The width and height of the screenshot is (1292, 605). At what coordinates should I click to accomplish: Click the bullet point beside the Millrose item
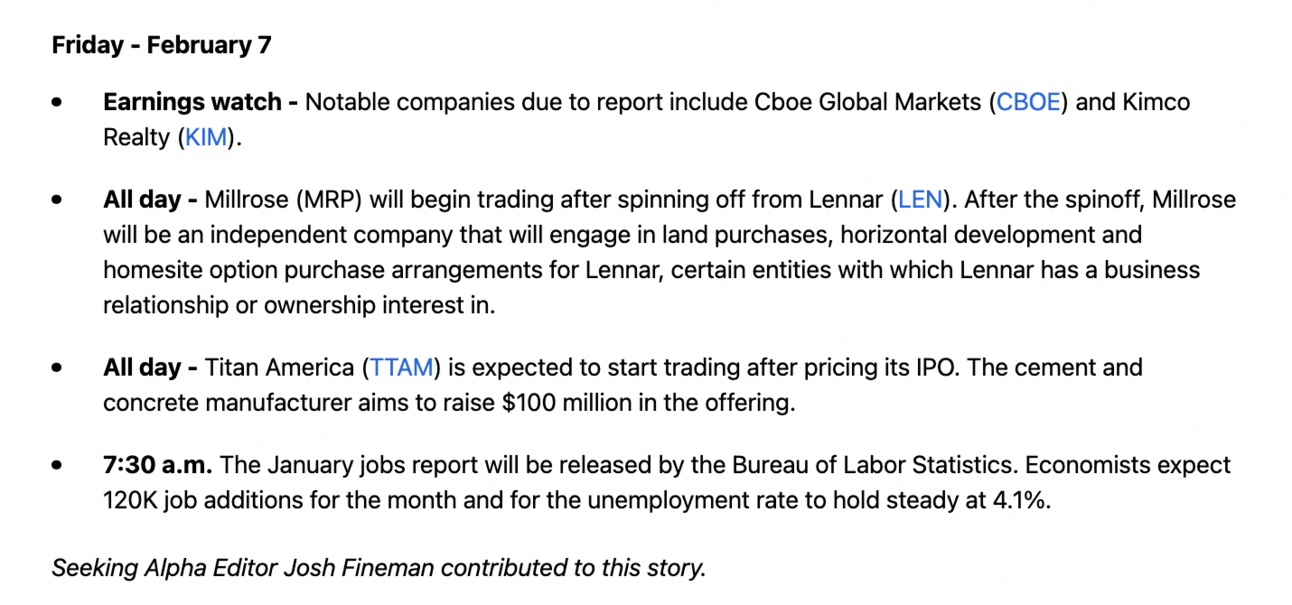click(x=59, y=200)
